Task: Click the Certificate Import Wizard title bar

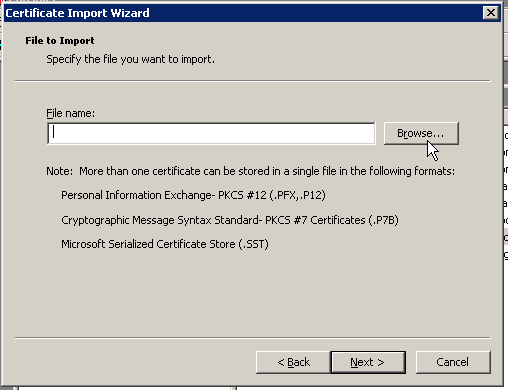Action: pyautogui.click(x=243, y=13)
